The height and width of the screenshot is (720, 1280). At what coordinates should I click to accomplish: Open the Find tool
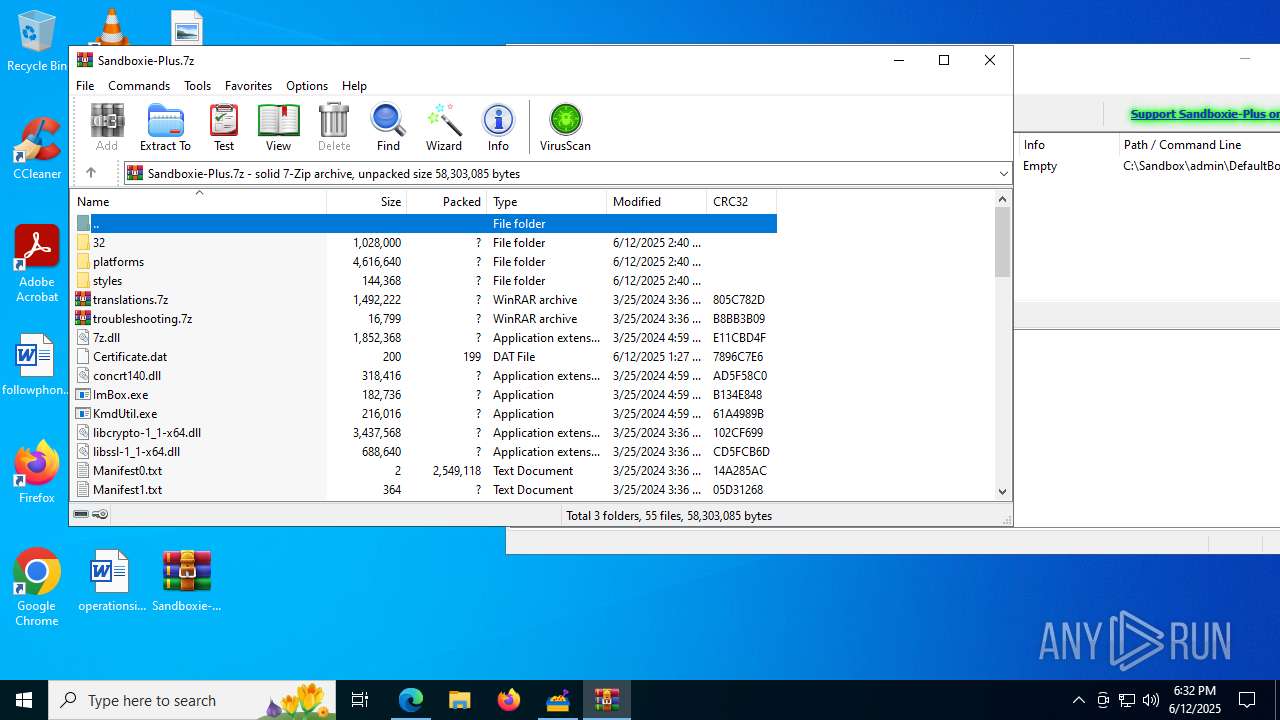point(388,127)
